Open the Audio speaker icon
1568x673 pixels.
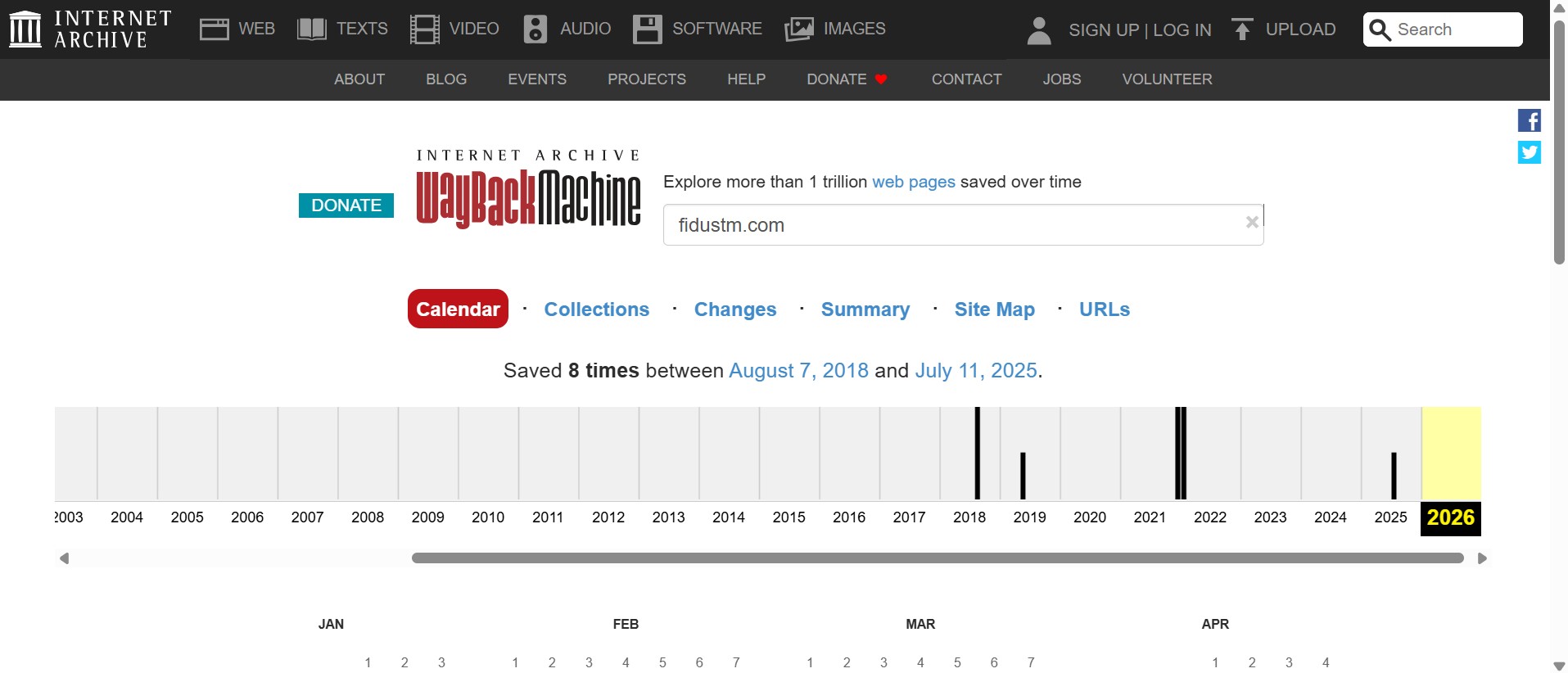coord(535,29)
